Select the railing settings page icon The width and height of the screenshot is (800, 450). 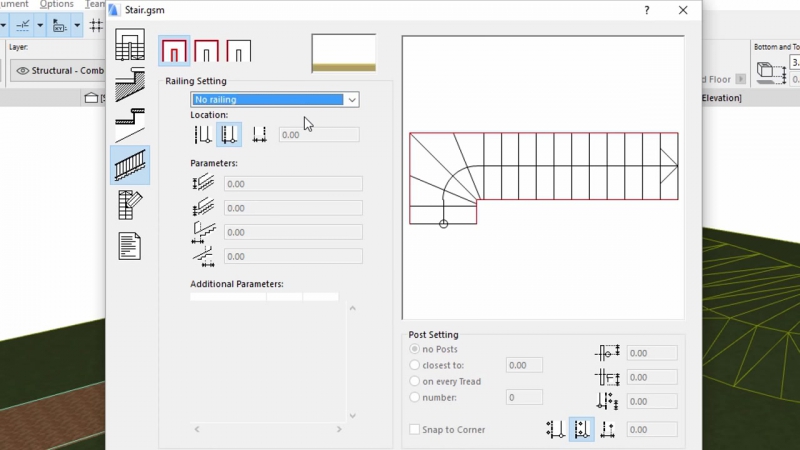[x=130, y=165]
